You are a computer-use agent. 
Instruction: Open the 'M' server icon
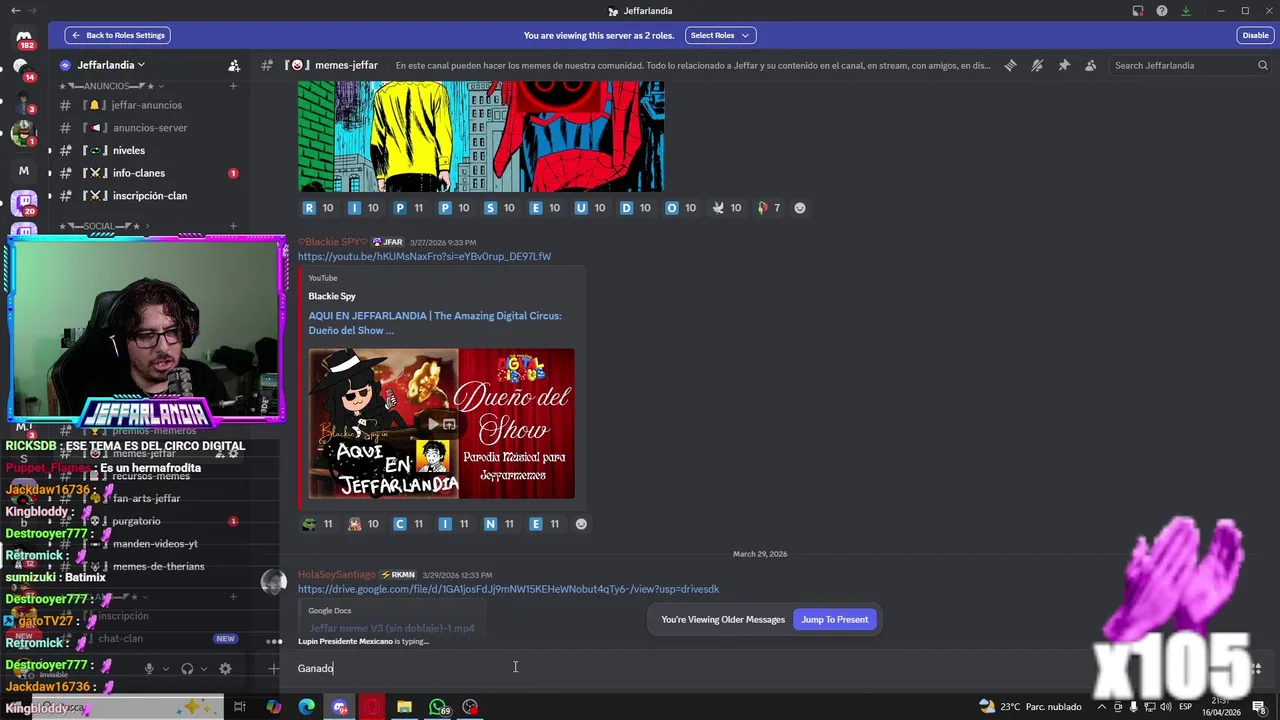pos(24,171)
